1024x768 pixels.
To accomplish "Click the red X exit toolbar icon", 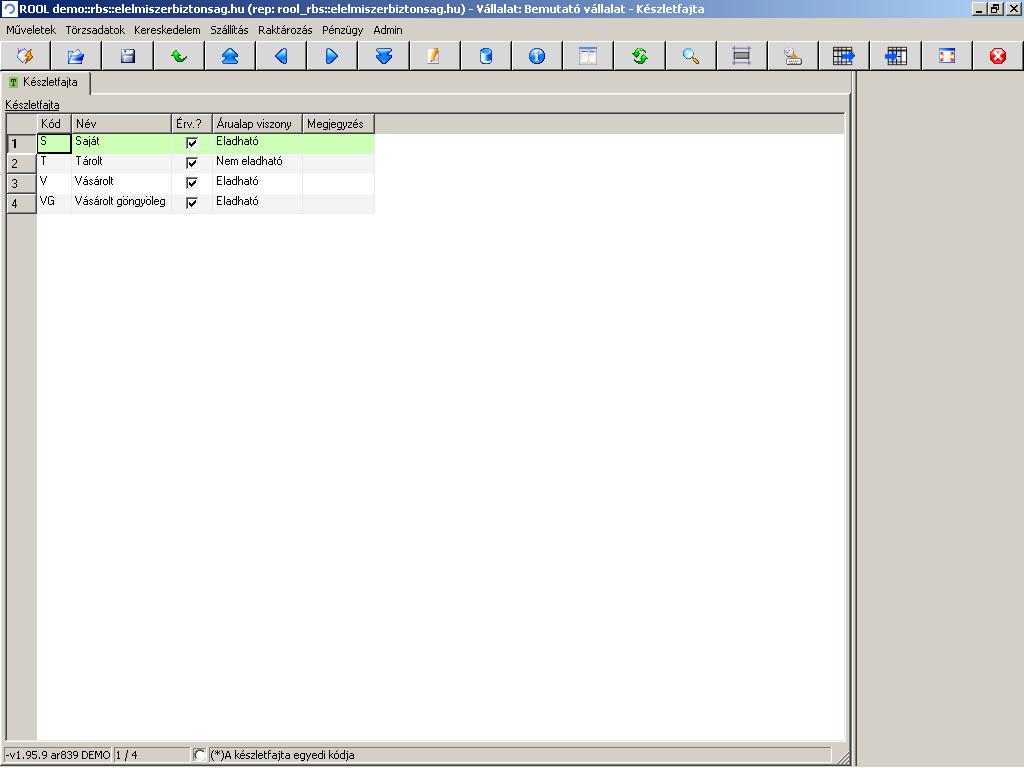I will point(997,56).
